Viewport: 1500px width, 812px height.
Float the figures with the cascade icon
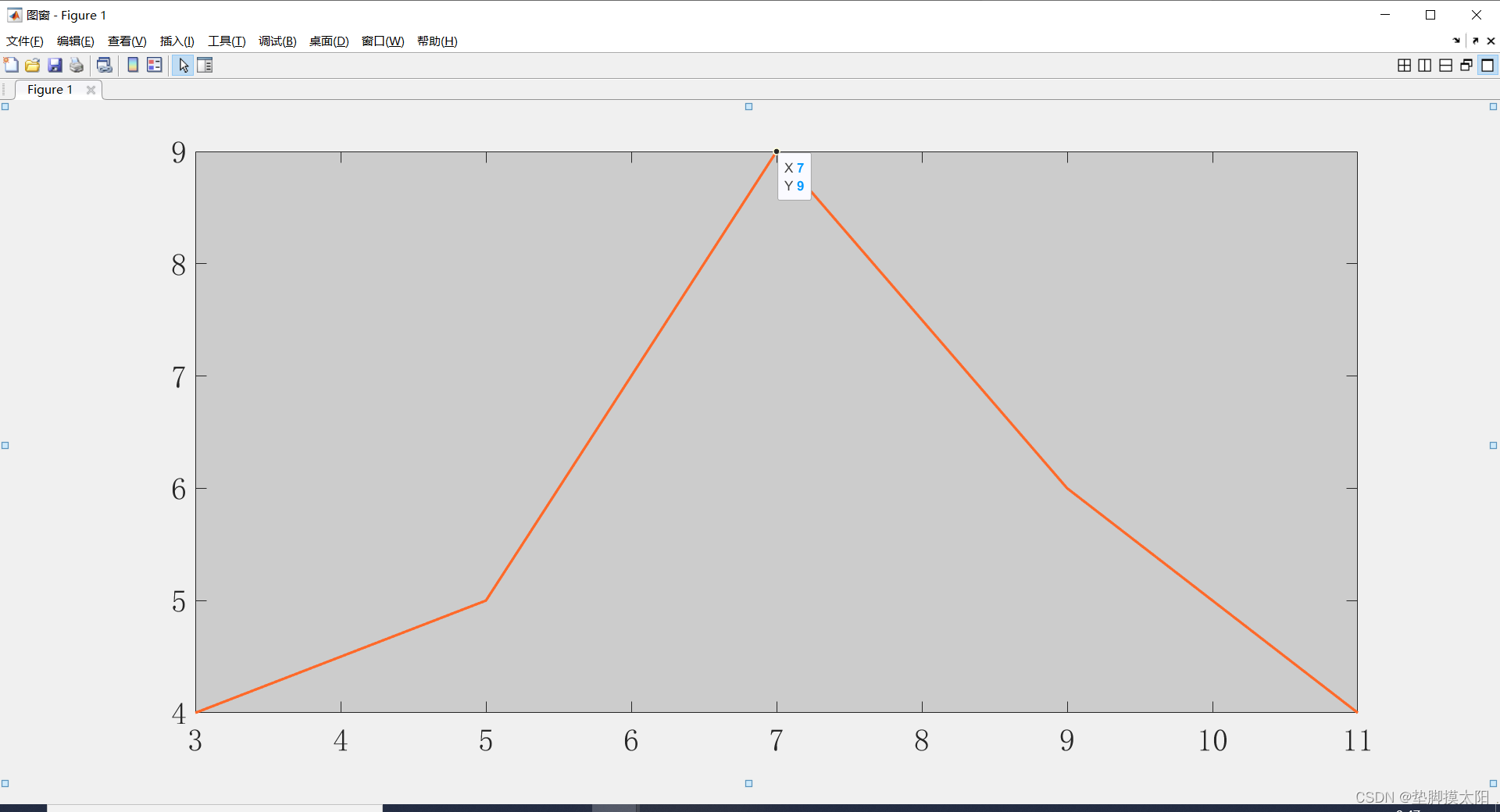[1466, 66]
